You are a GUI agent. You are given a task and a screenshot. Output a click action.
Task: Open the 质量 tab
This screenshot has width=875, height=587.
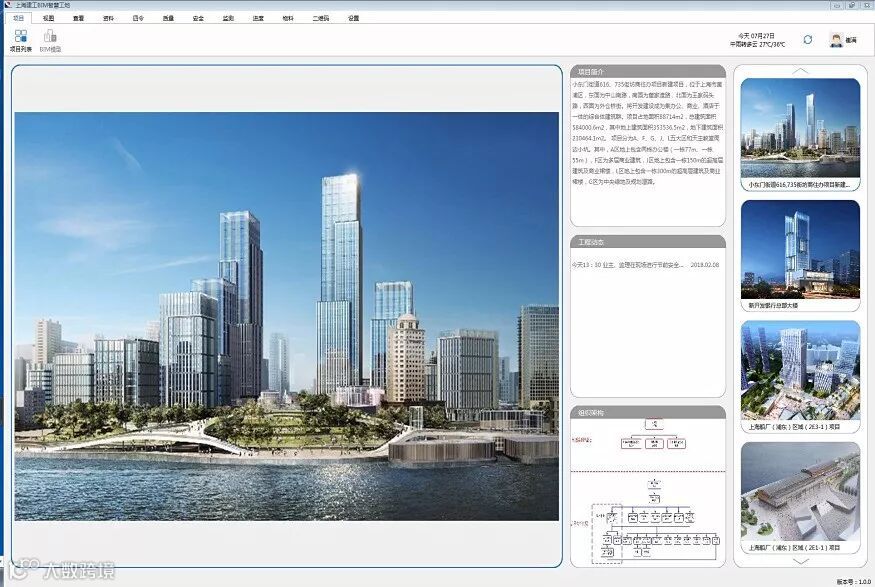168,18
